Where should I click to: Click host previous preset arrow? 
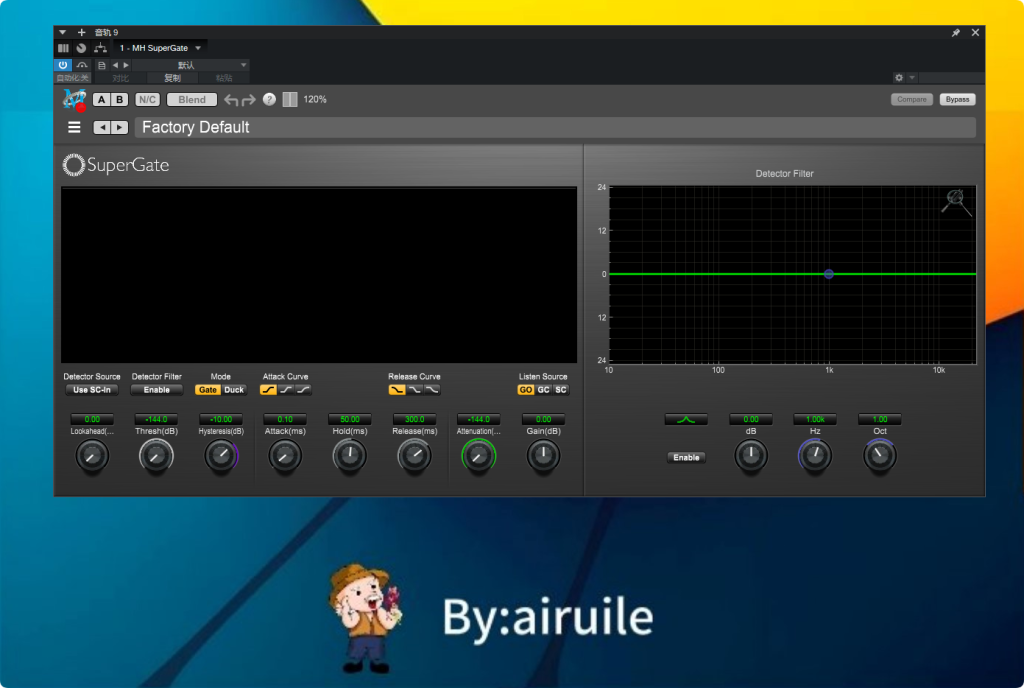pos(116,65)
